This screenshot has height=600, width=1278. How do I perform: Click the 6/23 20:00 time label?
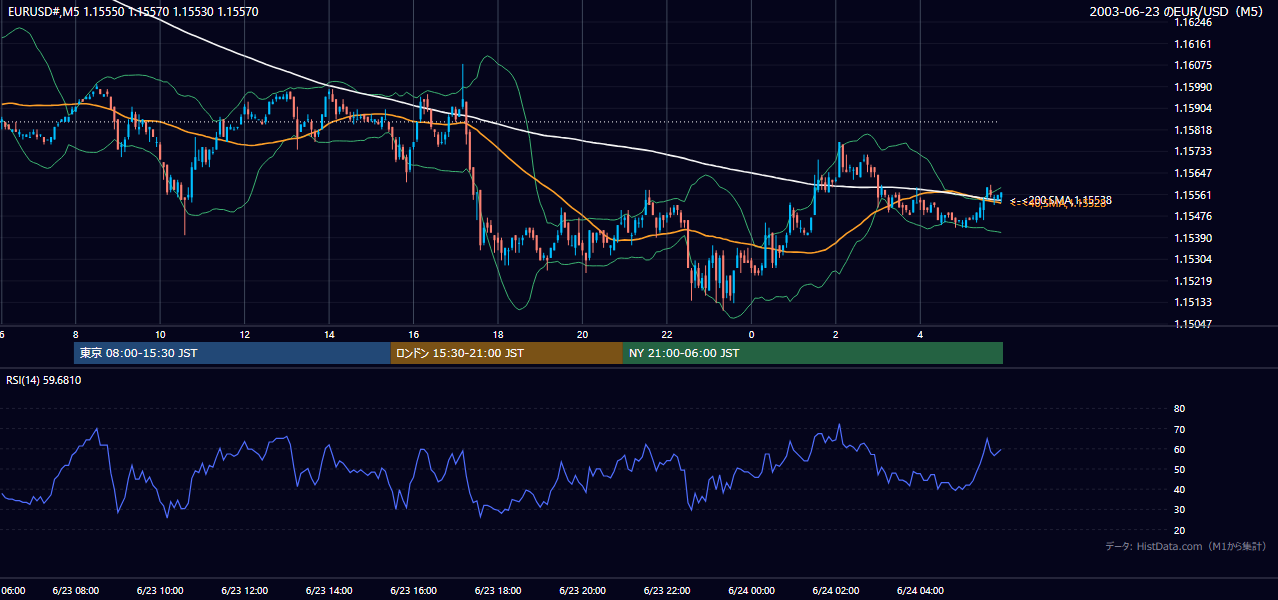(583, 591)
